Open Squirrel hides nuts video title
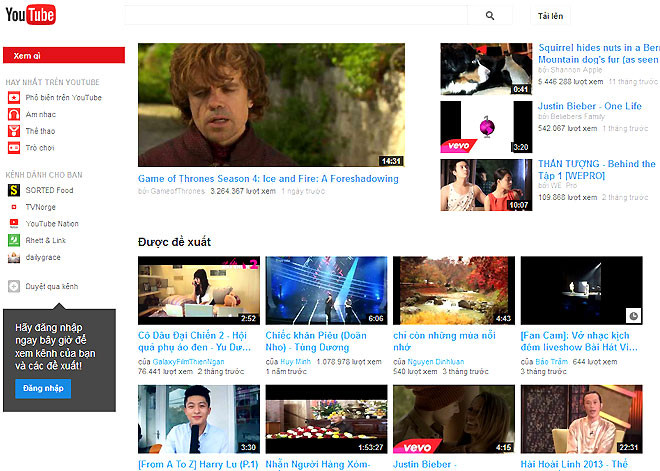The image size is (660, 471). tap(599, 54)
